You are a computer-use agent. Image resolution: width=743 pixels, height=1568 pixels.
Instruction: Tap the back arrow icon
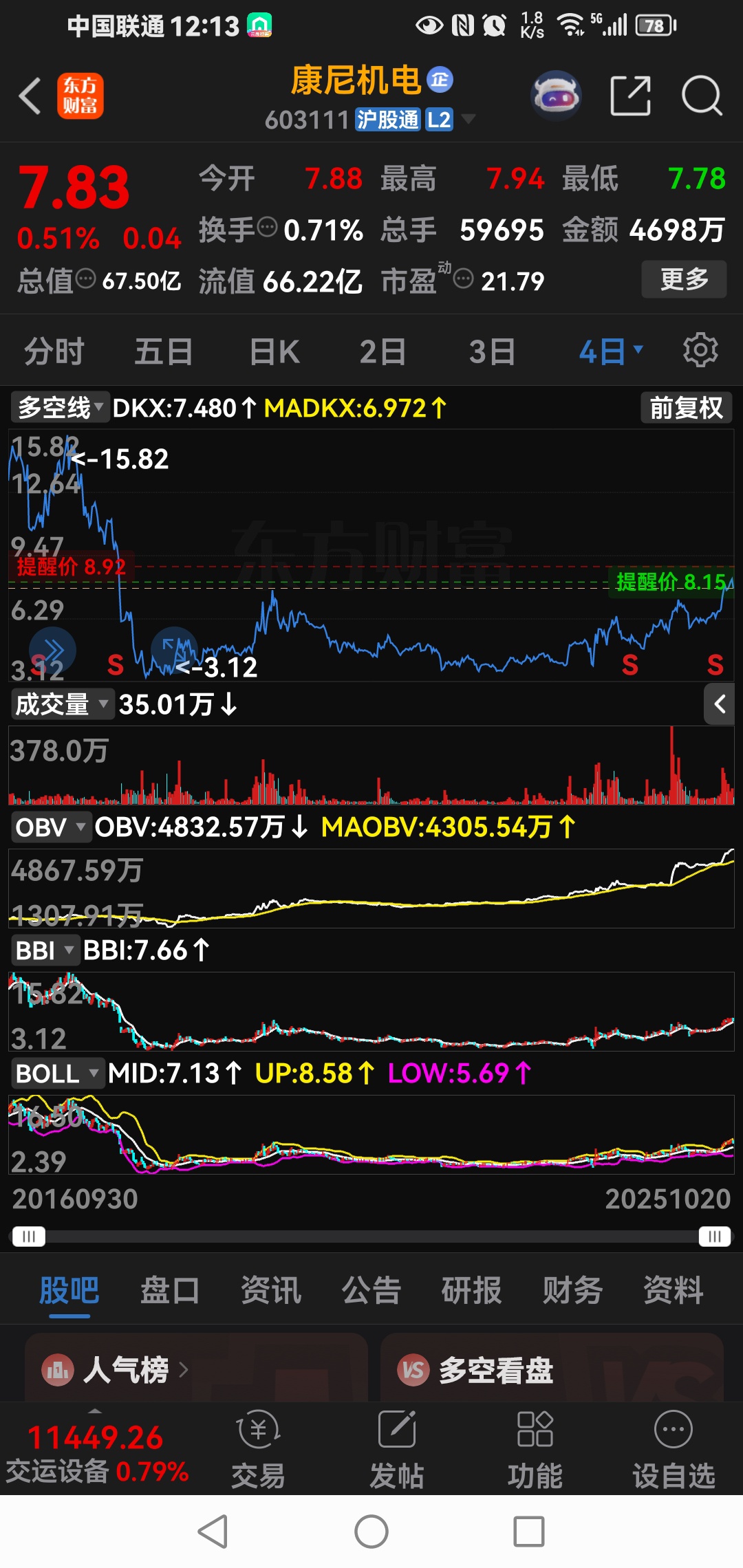(30, 96)
